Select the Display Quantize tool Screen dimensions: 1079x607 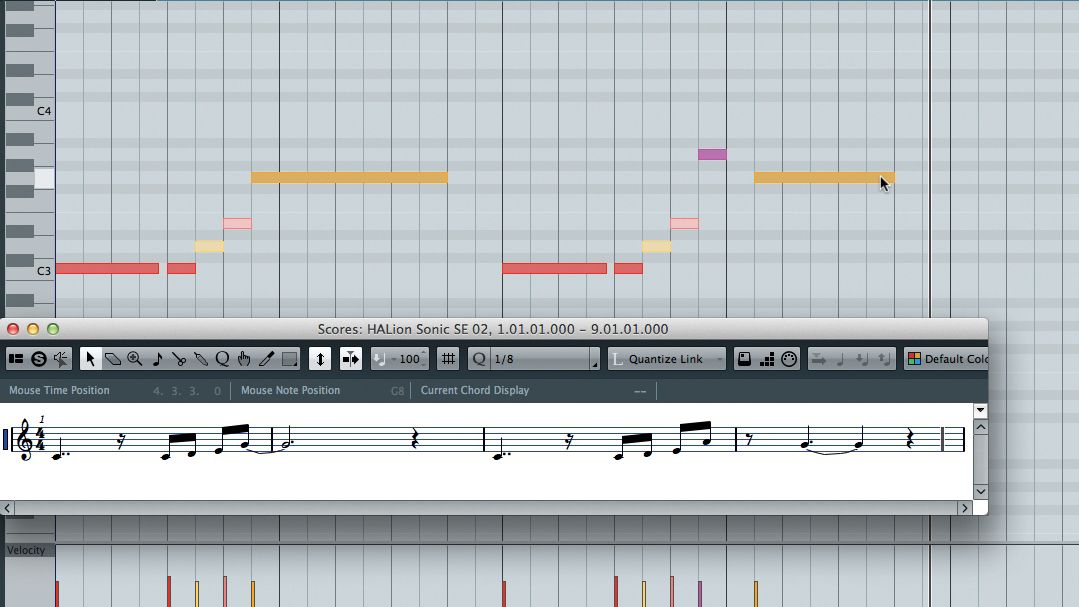[x=222, y=357]
